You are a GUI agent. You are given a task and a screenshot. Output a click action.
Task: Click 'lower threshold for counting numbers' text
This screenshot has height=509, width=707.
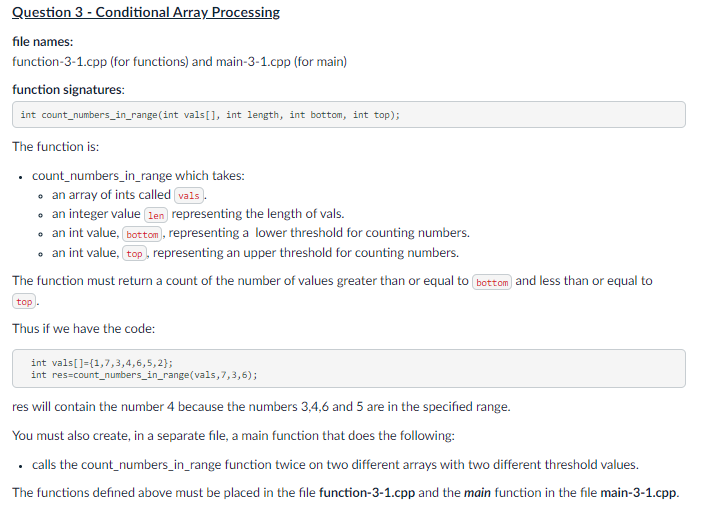tap(362, 233)
